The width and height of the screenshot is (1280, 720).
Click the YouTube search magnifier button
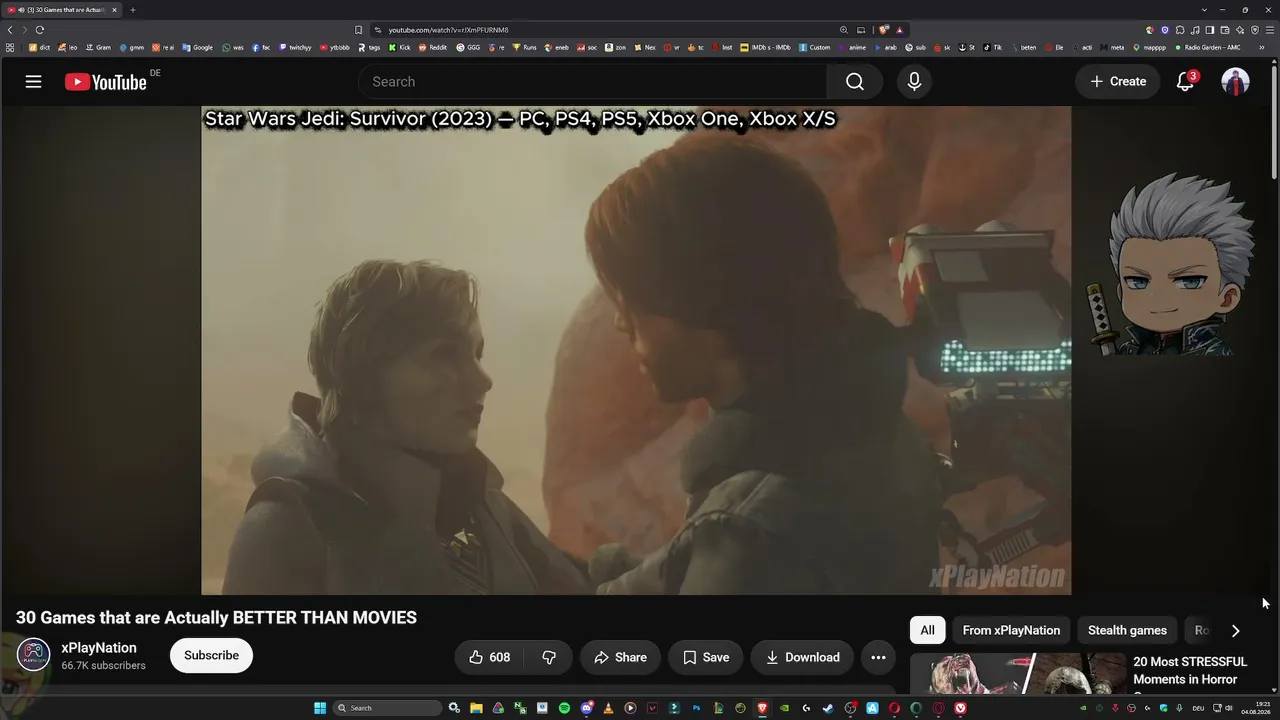855,82
